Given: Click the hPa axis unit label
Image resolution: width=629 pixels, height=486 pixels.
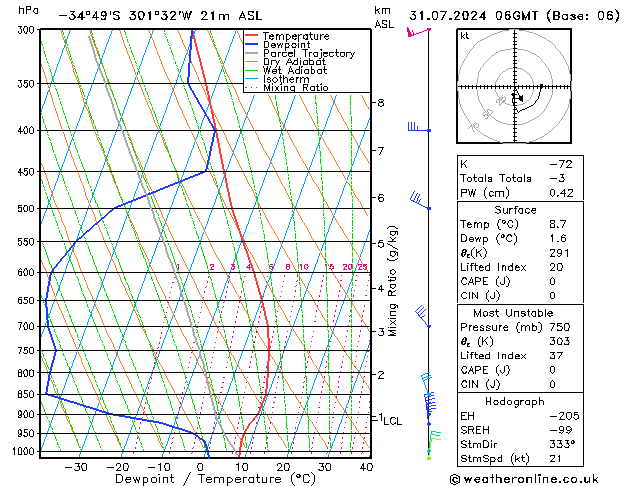Looking at the screenshot, I should tap(28, 10).
